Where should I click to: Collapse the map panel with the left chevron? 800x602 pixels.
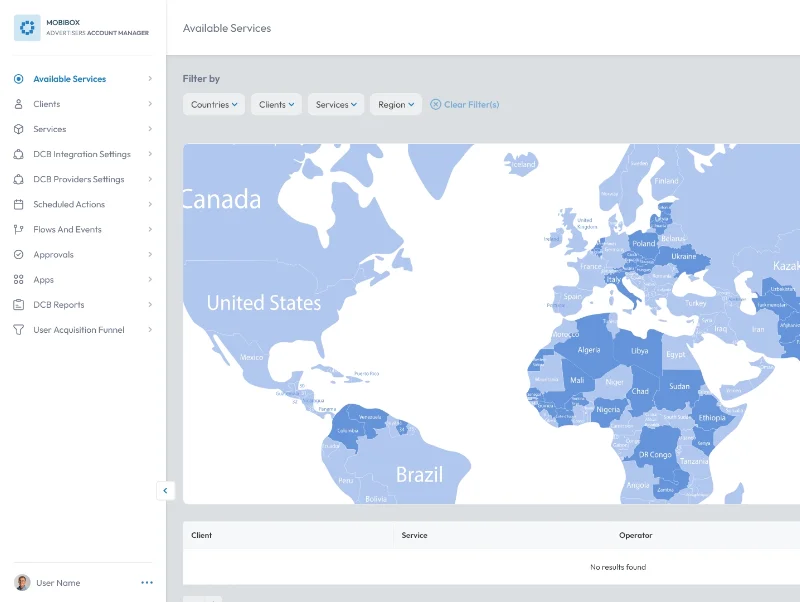[165, 490]
